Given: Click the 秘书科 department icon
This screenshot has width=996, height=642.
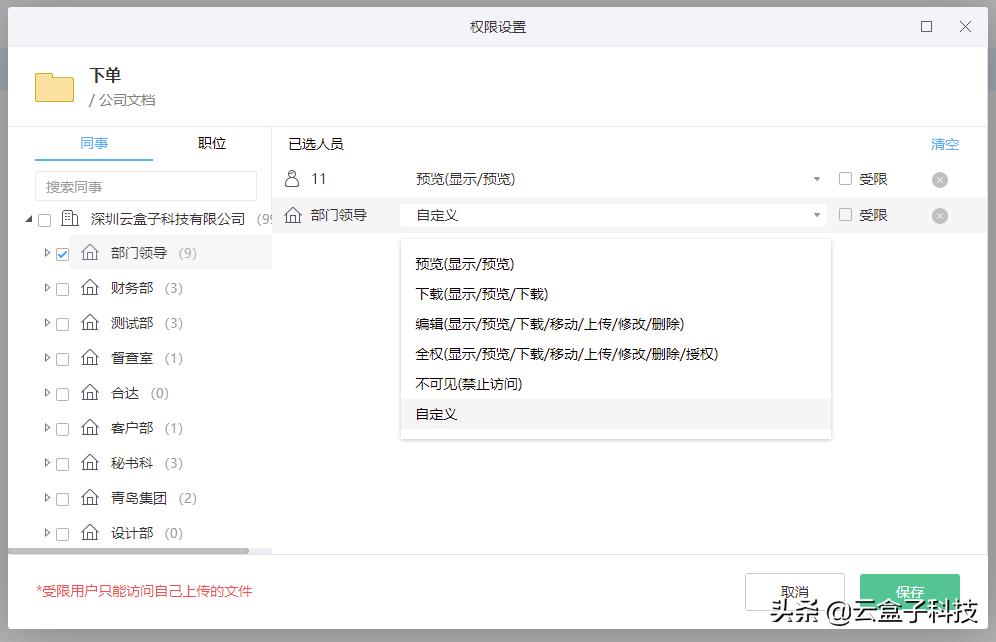Looking at the screenshot, I should (x=90, y=463).
